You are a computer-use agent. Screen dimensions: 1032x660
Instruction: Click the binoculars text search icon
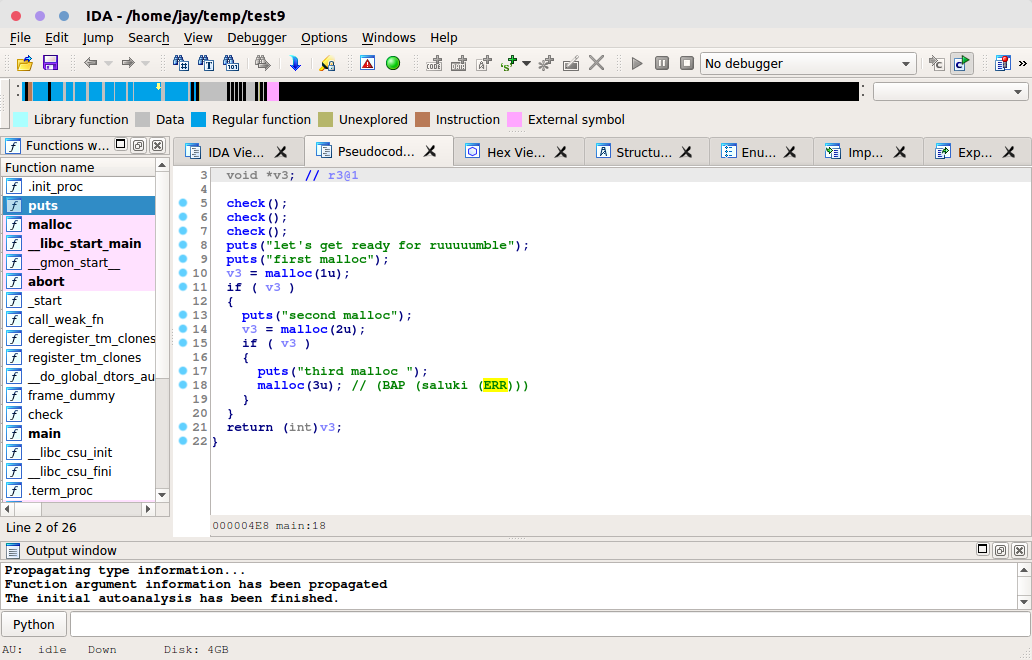pos(205,63)
